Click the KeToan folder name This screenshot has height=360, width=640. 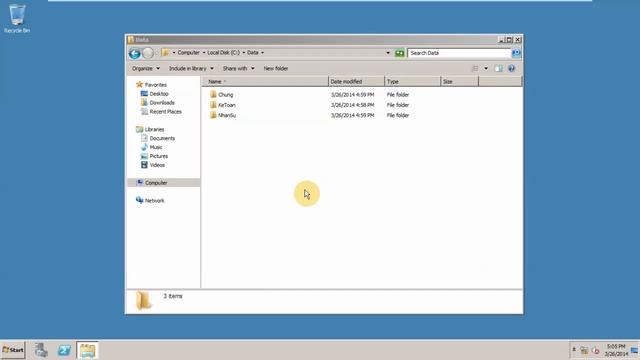227,105
